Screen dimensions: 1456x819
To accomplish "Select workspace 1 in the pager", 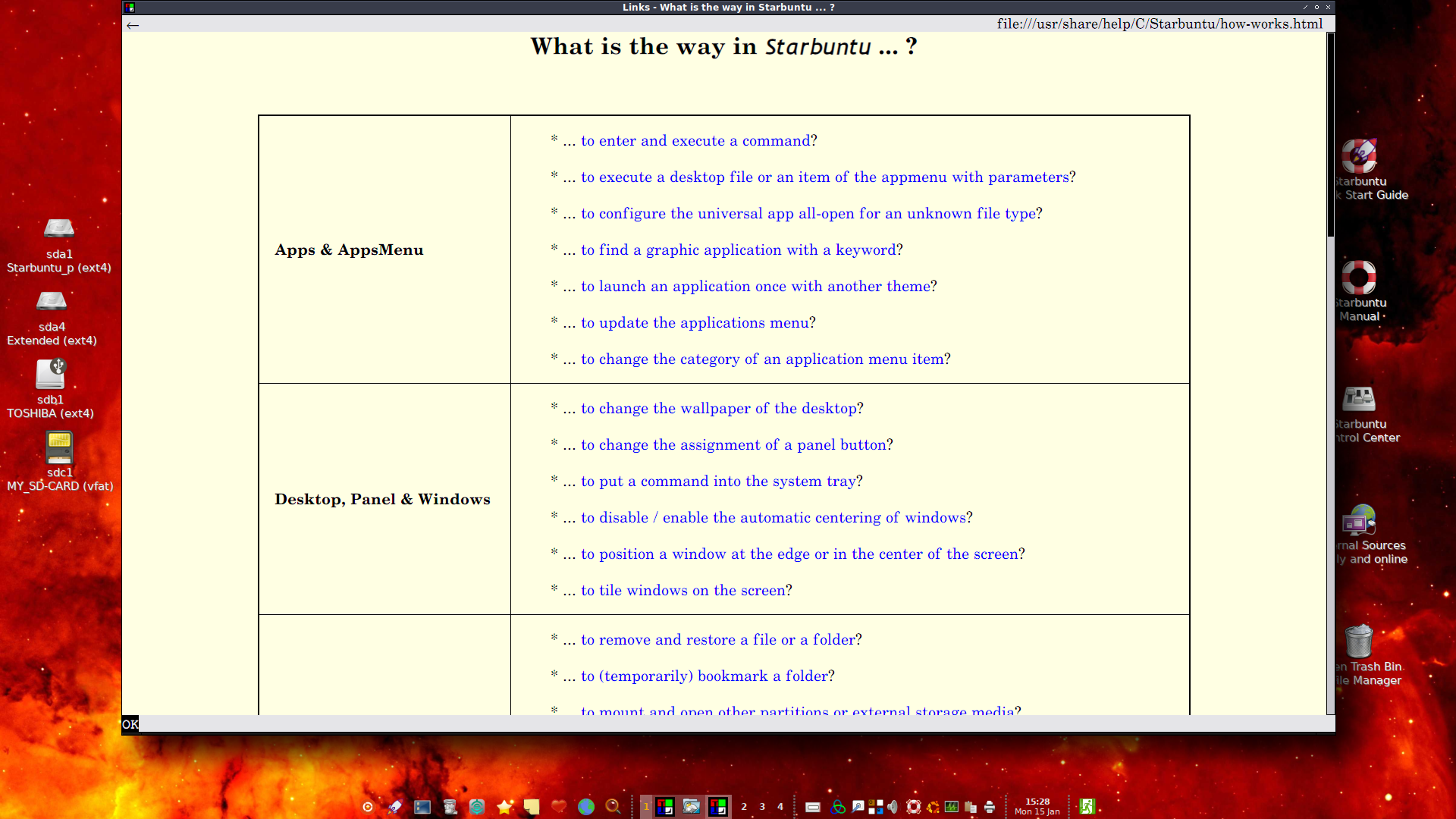I will (646, 807).
